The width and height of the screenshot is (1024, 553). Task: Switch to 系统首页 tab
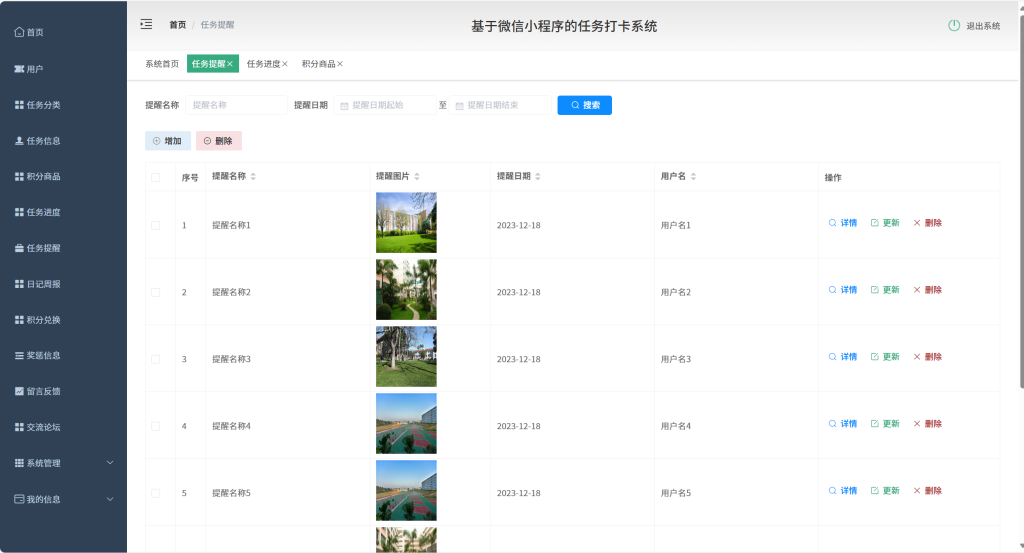(x=162, y=64)
